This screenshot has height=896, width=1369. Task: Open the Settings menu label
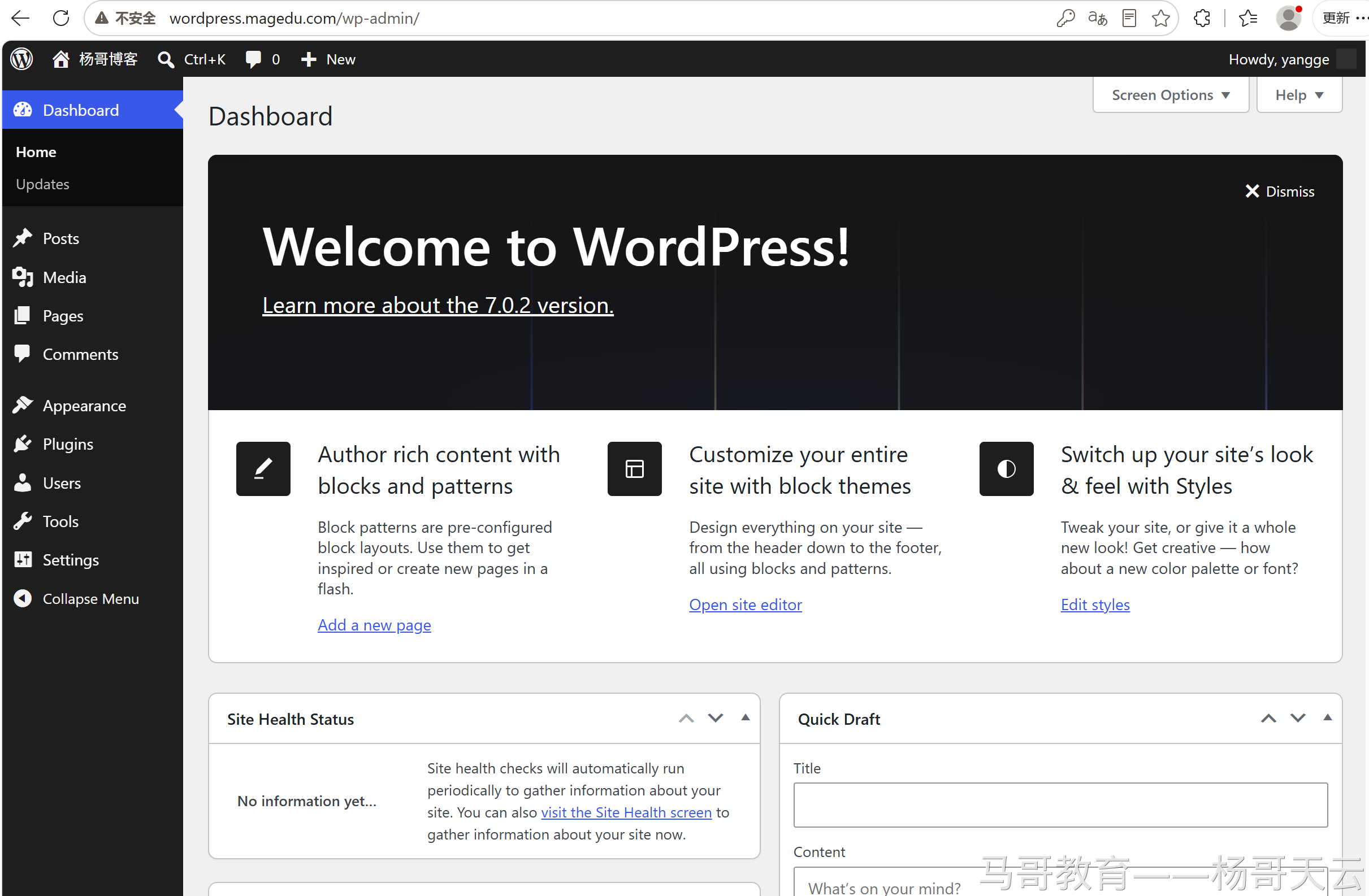(71, 559)
